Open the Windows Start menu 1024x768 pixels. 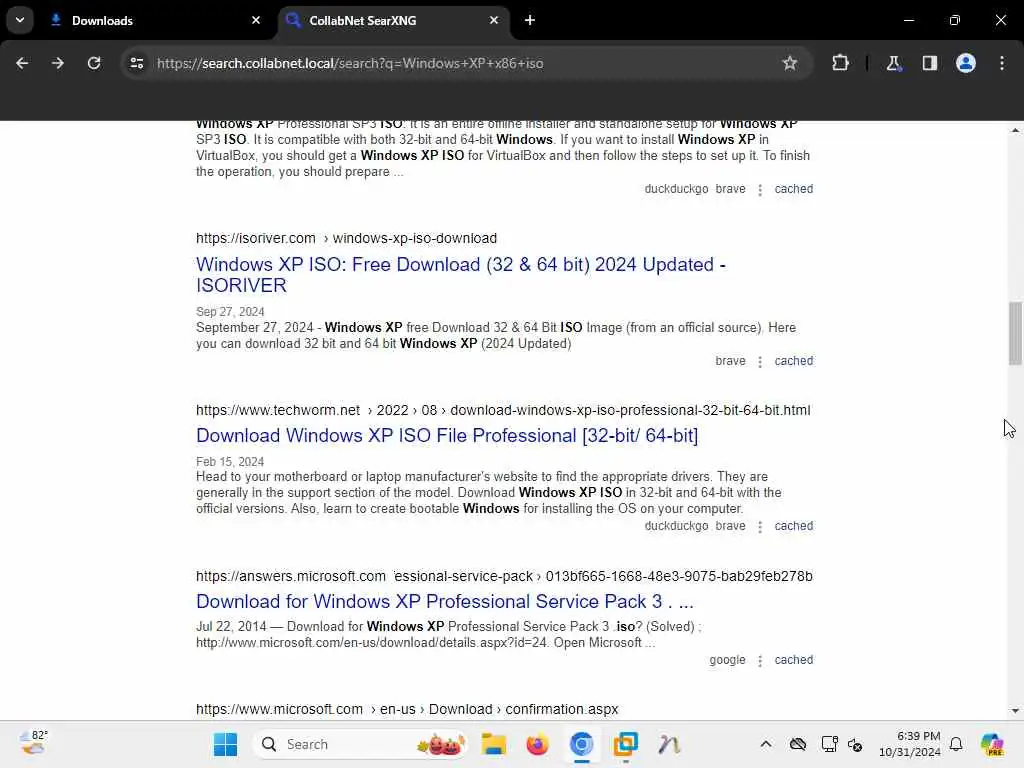pyautogui.click(x=225, y=744)
